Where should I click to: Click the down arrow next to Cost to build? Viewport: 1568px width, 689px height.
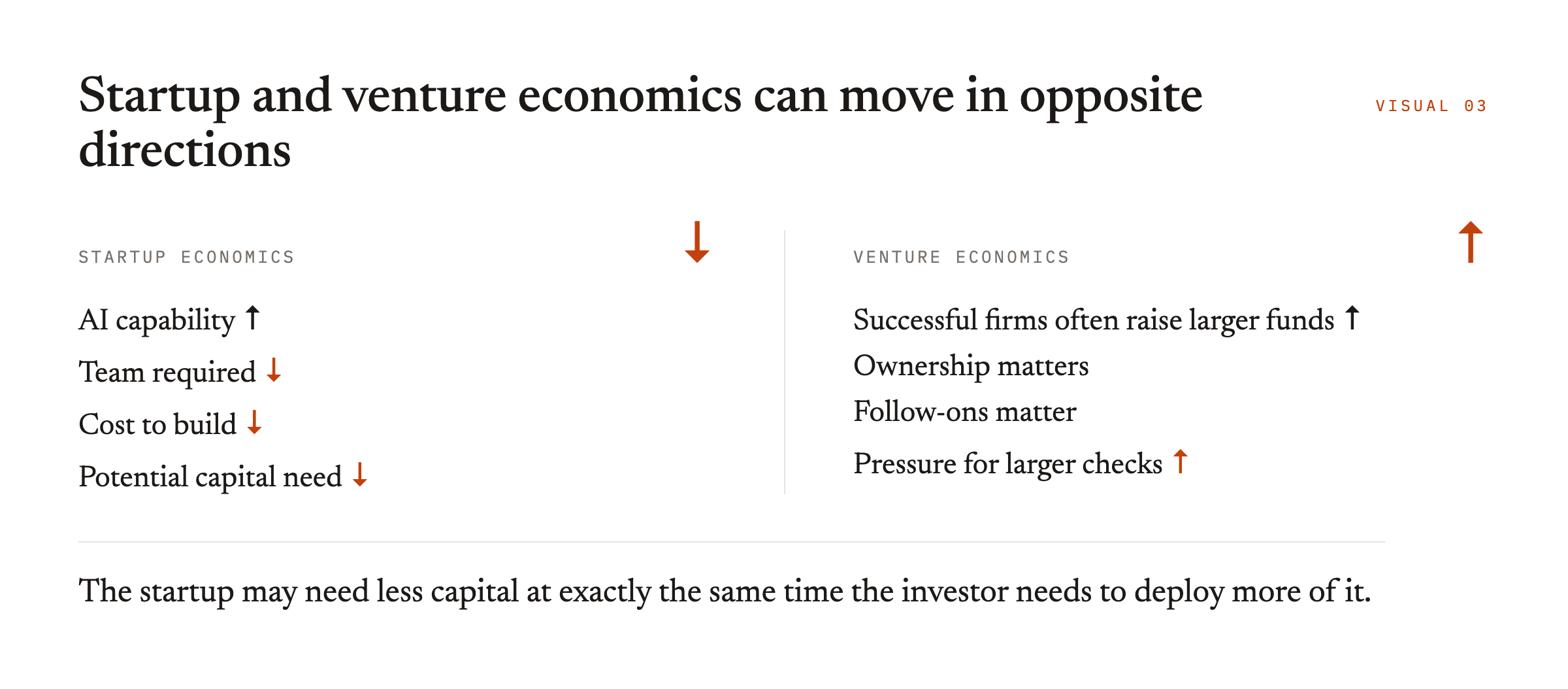(255, 422)
